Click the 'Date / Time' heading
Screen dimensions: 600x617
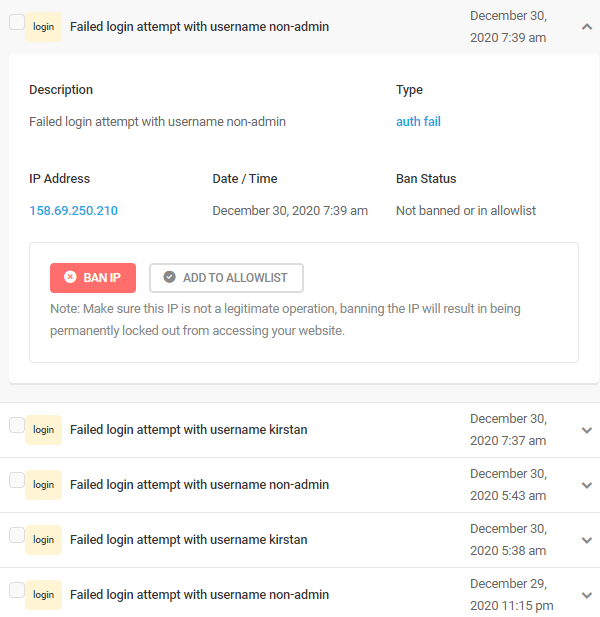pos(245,179)
